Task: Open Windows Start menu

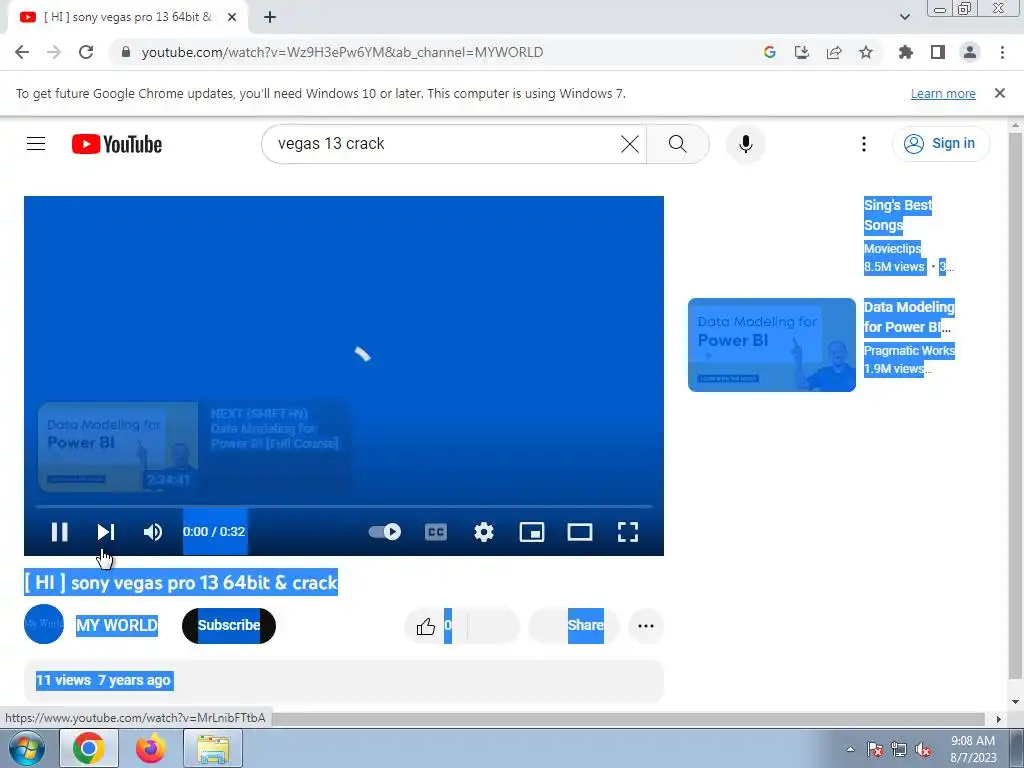Action: (x=26, y=748)
